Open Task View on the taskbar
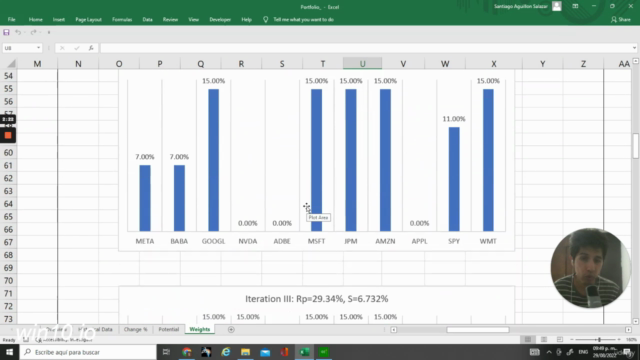Image resolution: width=640 pixels, height=360 pixels. (x=166, y=352)
